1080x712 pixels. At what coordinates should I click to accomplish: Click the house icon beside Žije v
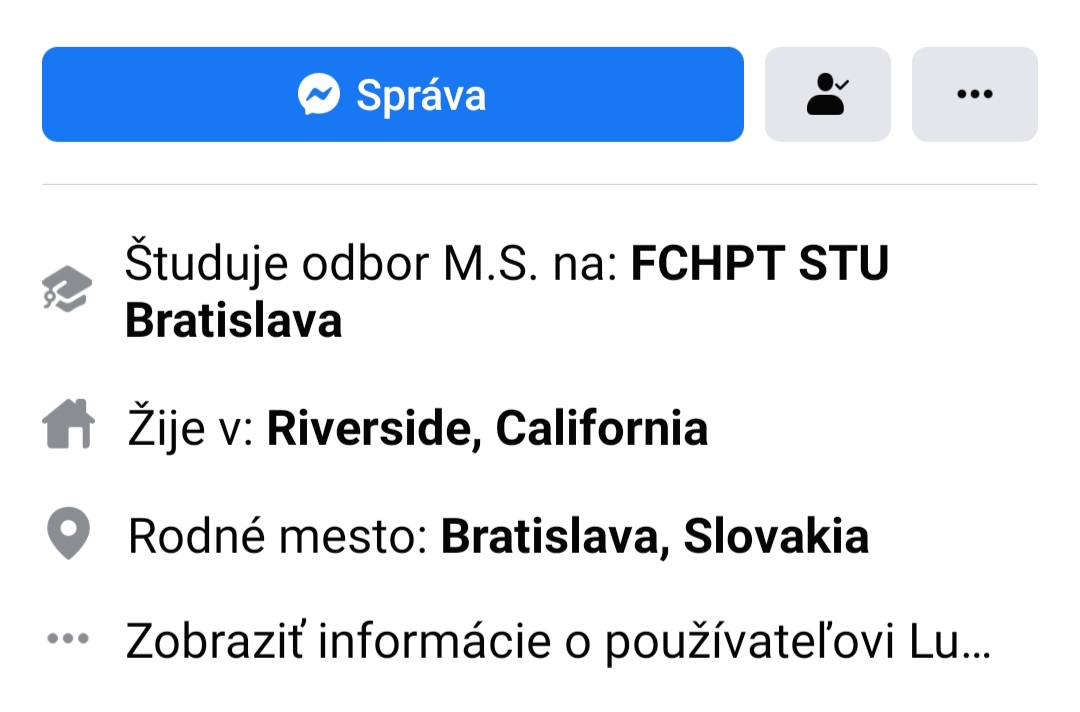(68, 424)
